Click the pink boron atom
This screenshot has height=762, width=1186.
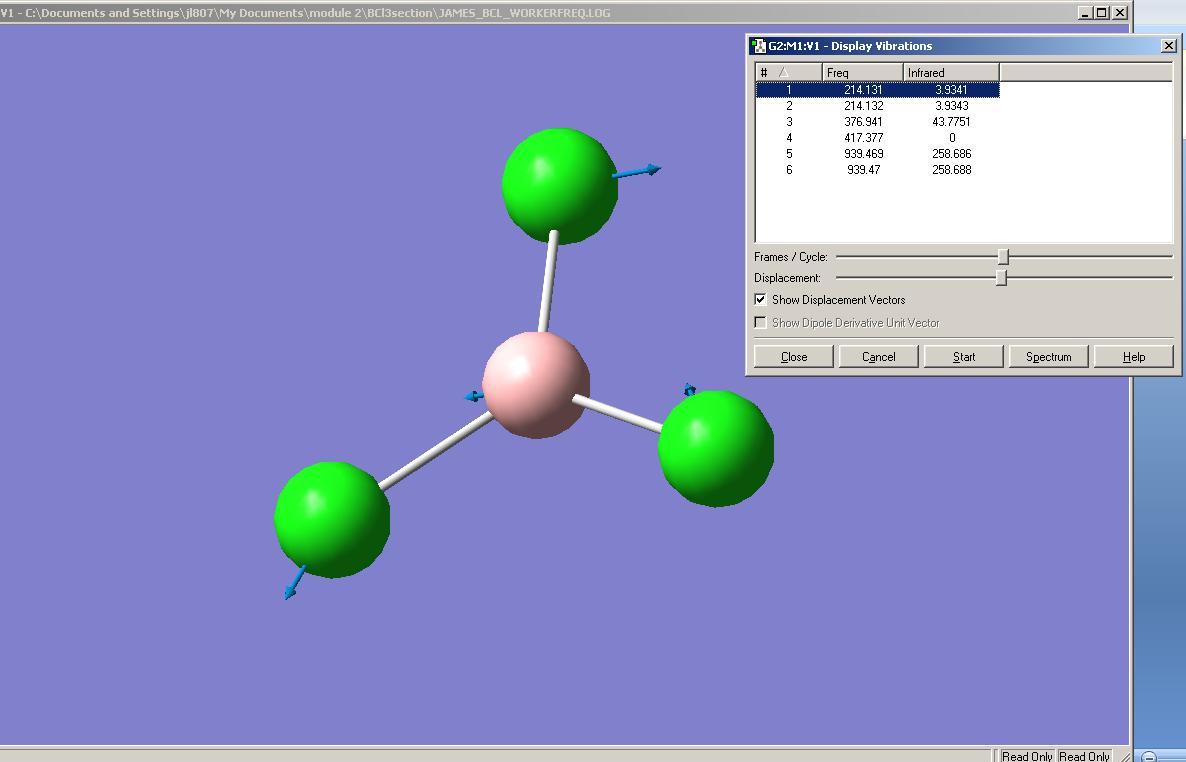tap(536, 384)
